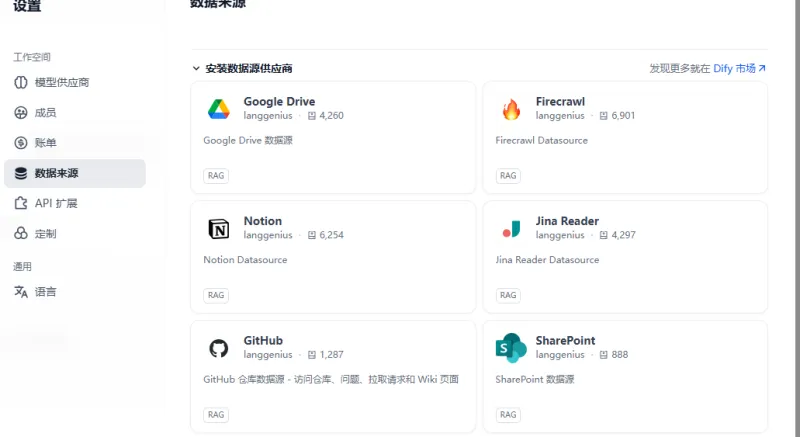800x437 pixels.
Task: Click the 通用 section label
Action: 22,267
